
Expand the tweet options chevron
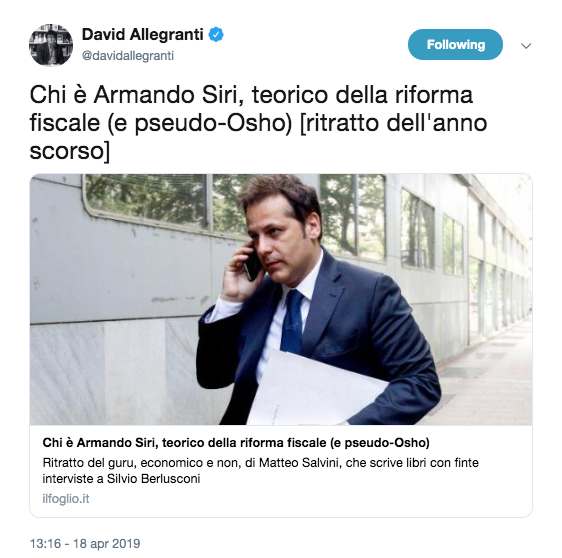[526, 46]
